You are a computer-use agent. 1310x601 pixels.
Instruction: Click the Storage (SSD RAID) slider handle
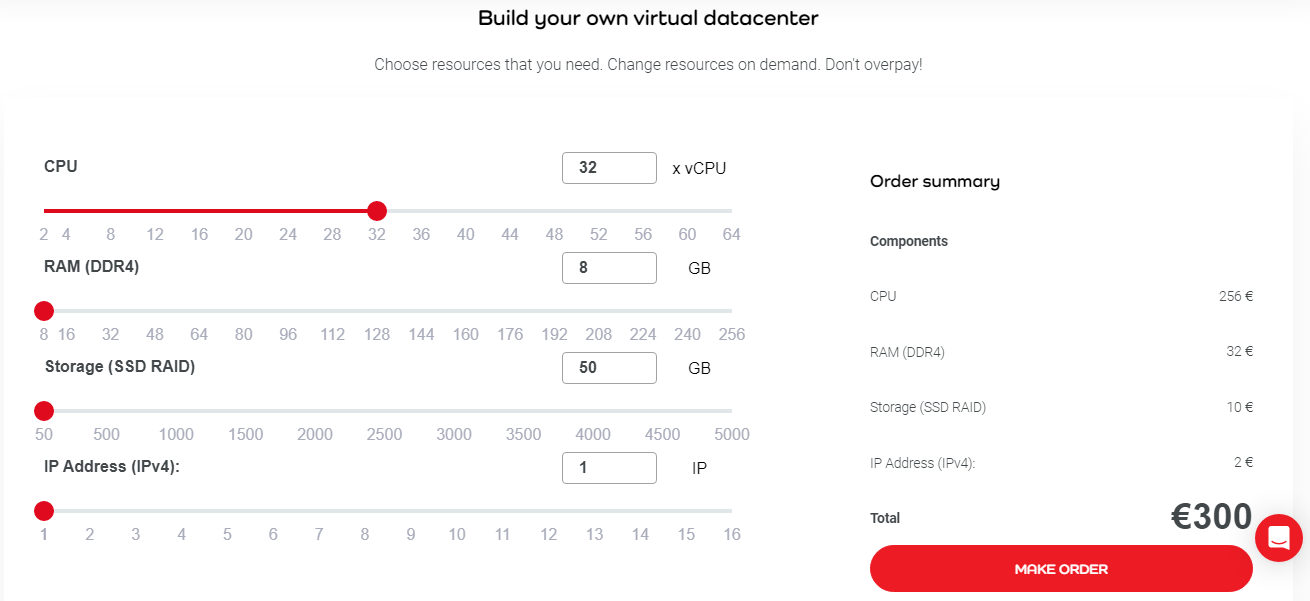pyautogui.click(x=44, y=411)
